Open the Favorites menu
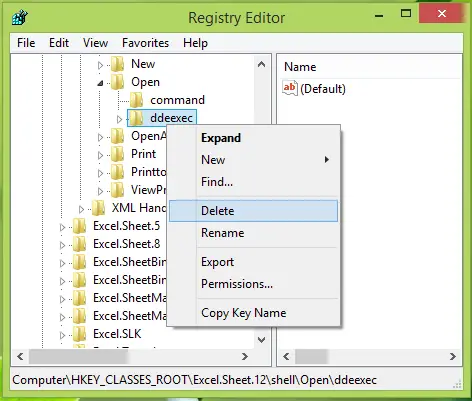This screenshot has height=401, width=472. (x=145, y=43)
